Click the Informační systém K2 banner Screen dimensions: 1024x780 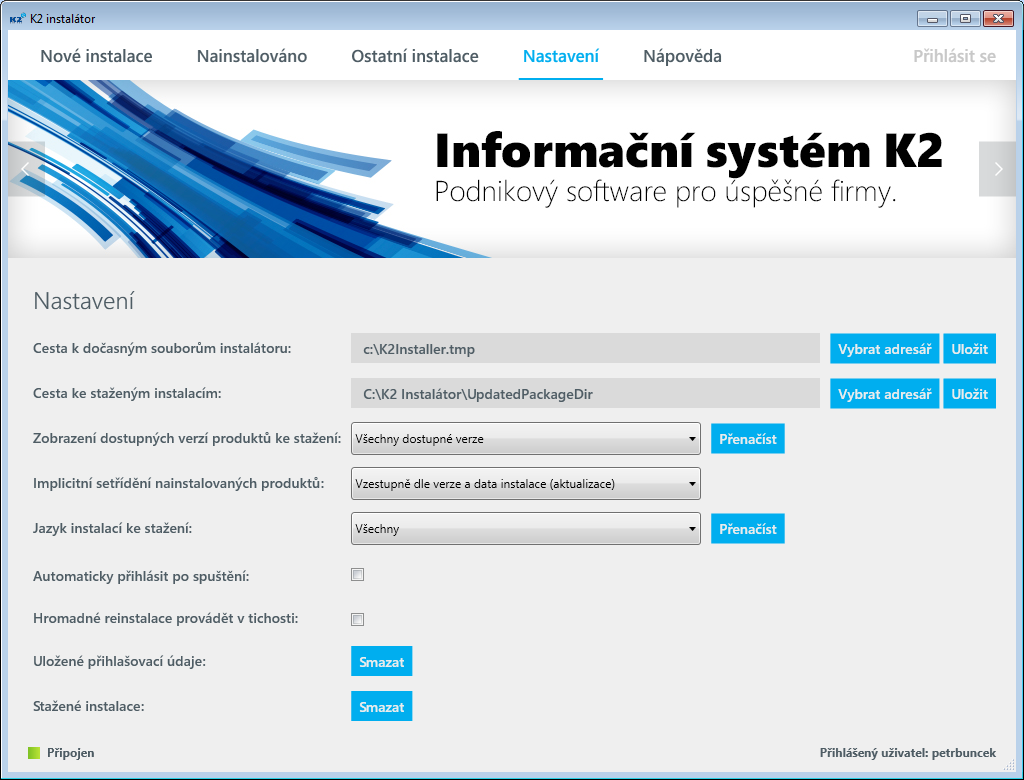point(512,169)
